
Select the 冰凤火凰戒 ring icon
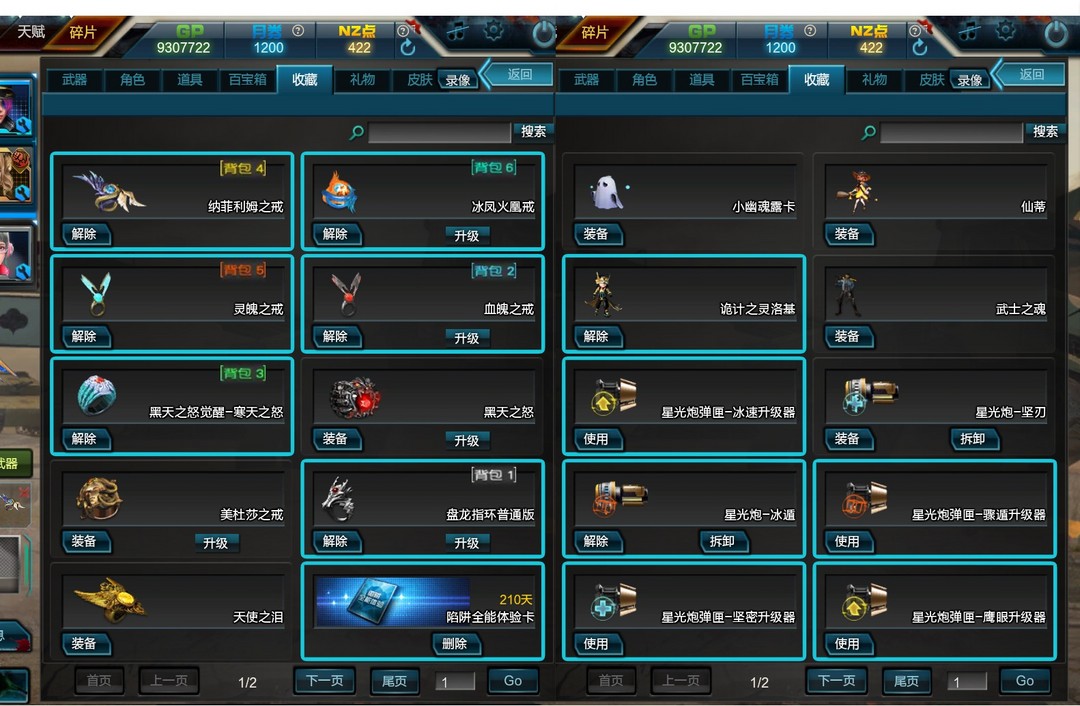[x=340, y=191]
